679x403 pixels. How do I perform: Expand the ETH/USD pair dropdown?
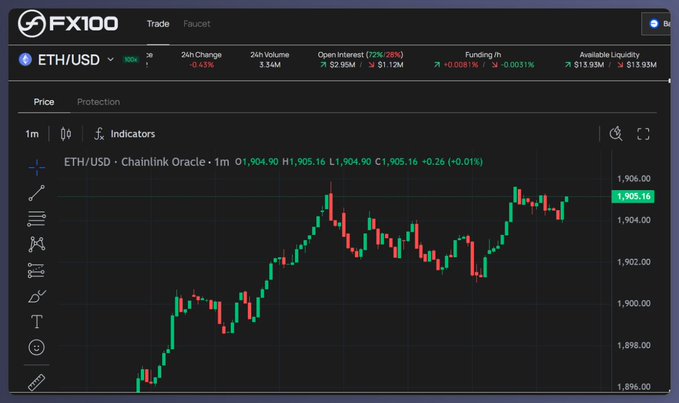click(111, 59)
